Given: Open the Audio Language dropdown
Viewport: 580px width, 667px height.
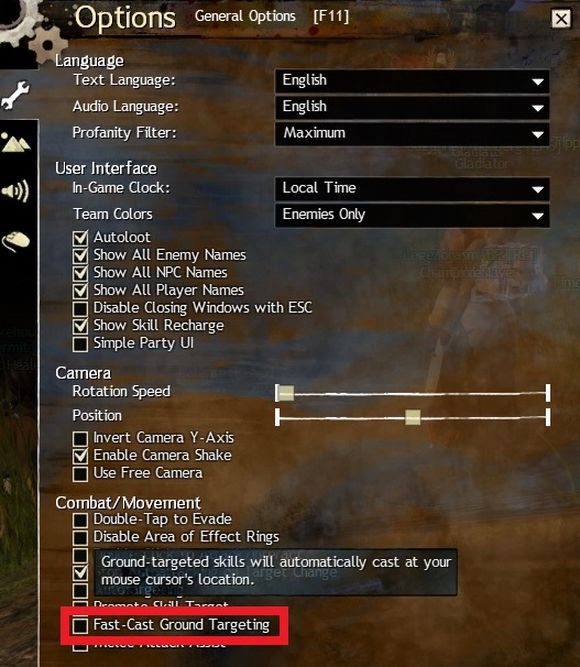Looking at the screenshot, I should 412,107.
